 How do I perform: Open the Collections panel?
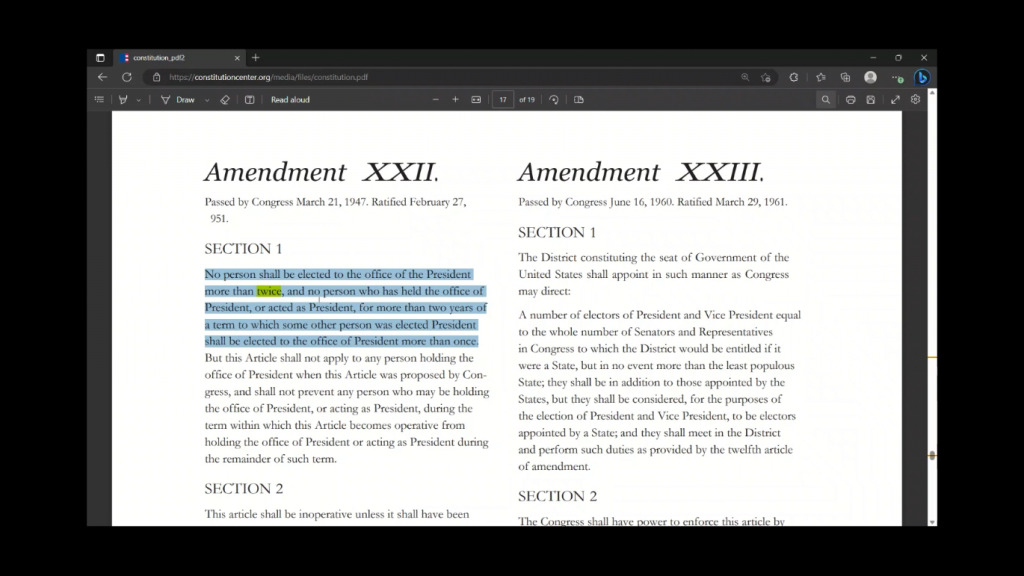click(x=846, y=77)
